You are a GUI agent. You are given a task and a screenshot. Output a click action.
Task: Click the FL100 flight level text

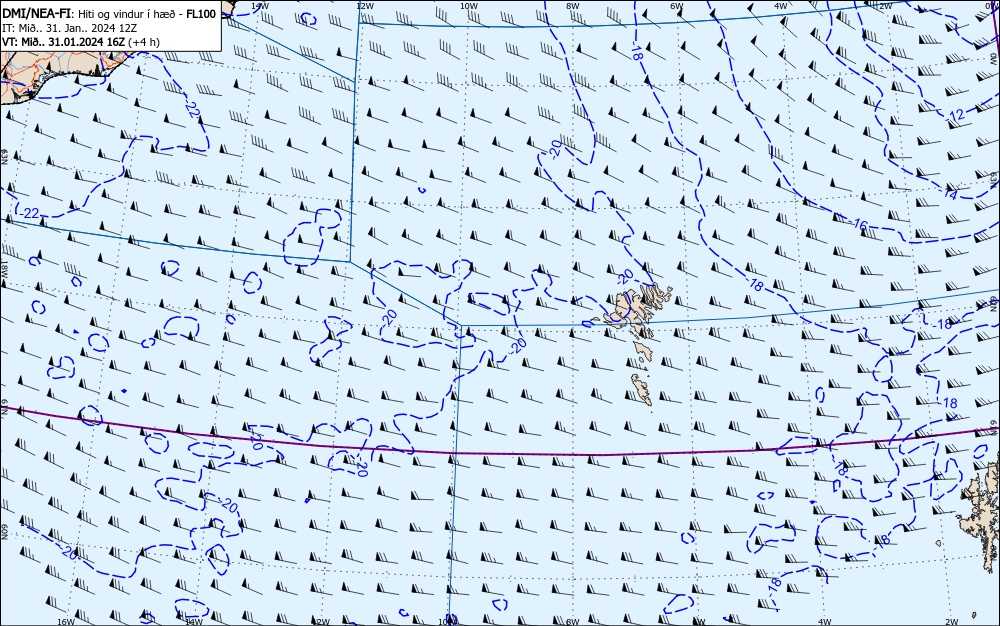[201, 14]
